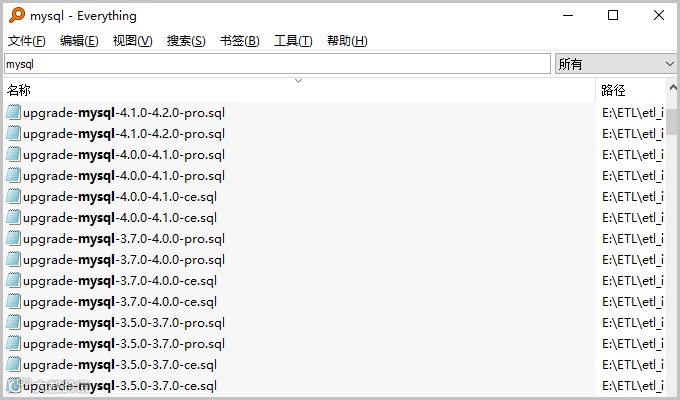Click file icon of first upgrade-mysql-3.5.0-3.7.0-ce.sql row
The height and width of the screenshot is (400, 680).
click(x=13, y=365)
